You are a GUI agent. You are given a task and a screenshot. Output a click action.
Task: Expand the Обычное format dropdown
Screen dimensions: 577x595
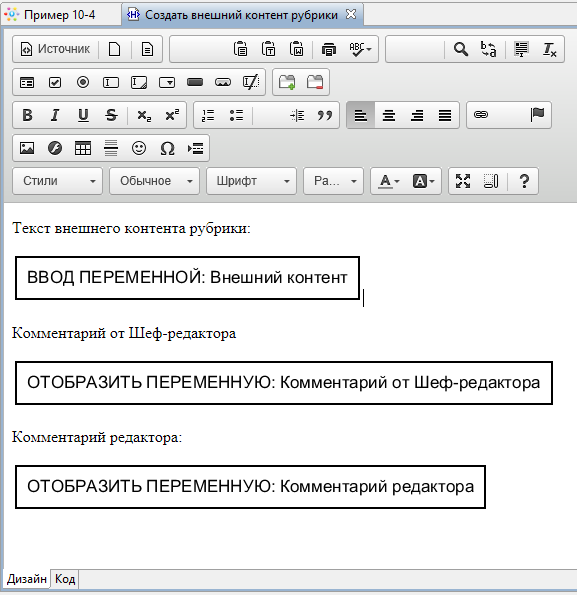point(154,181)
